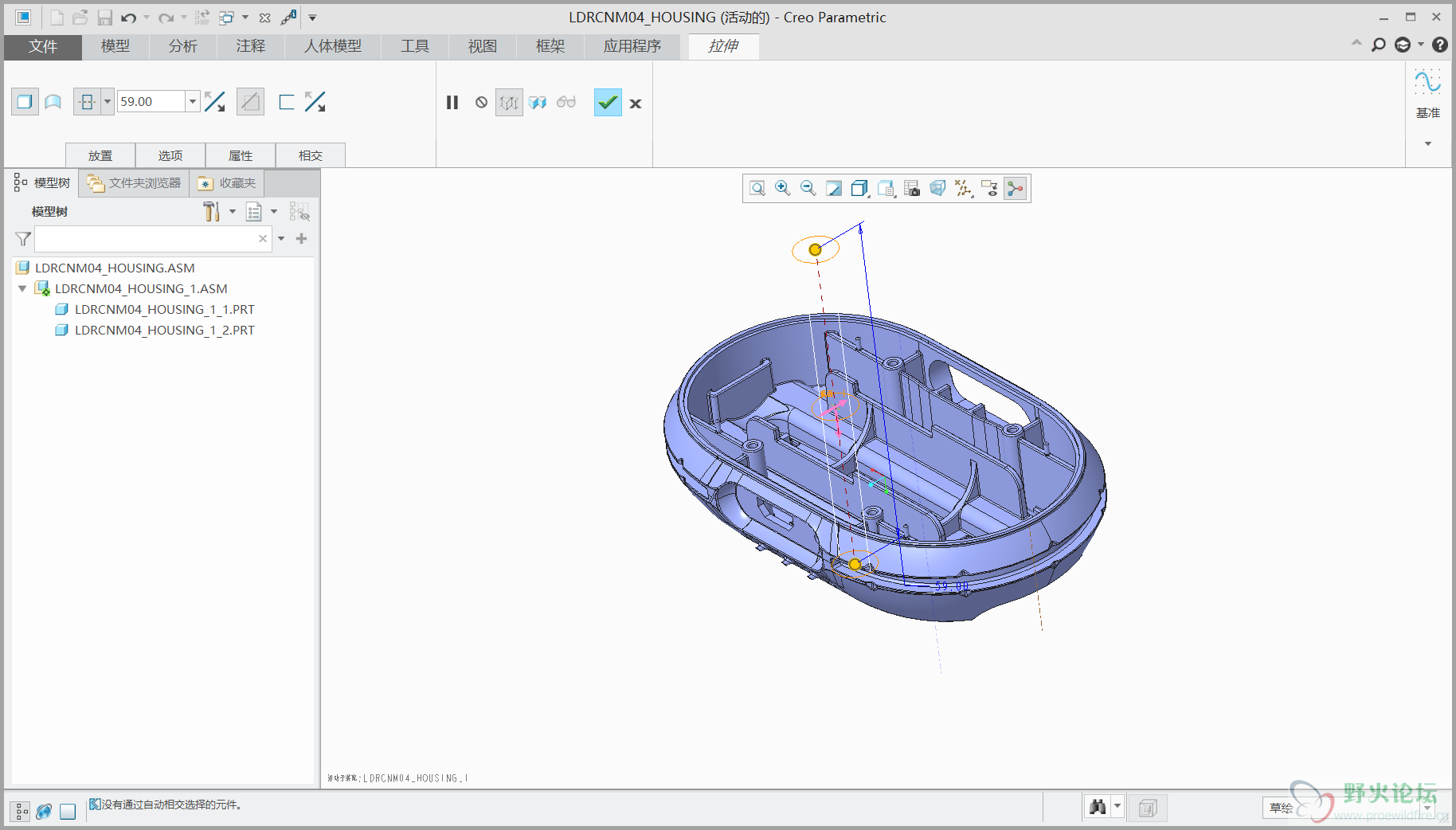This screenshot has height=830, width=1456.
Task: Switch to the 工具 ribbon tab
Action: coord(415,46)
